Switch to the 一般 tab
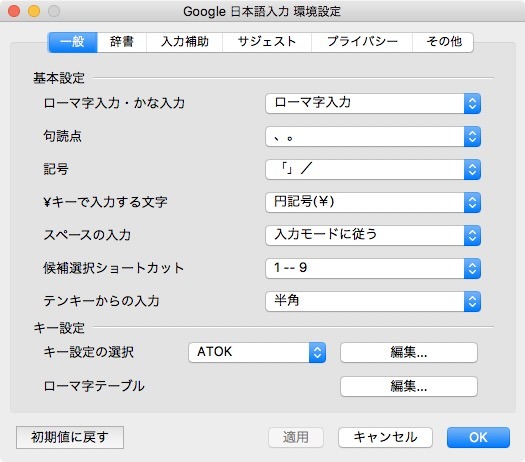This screenshot has height=462, width=525. tap(73, 42)
